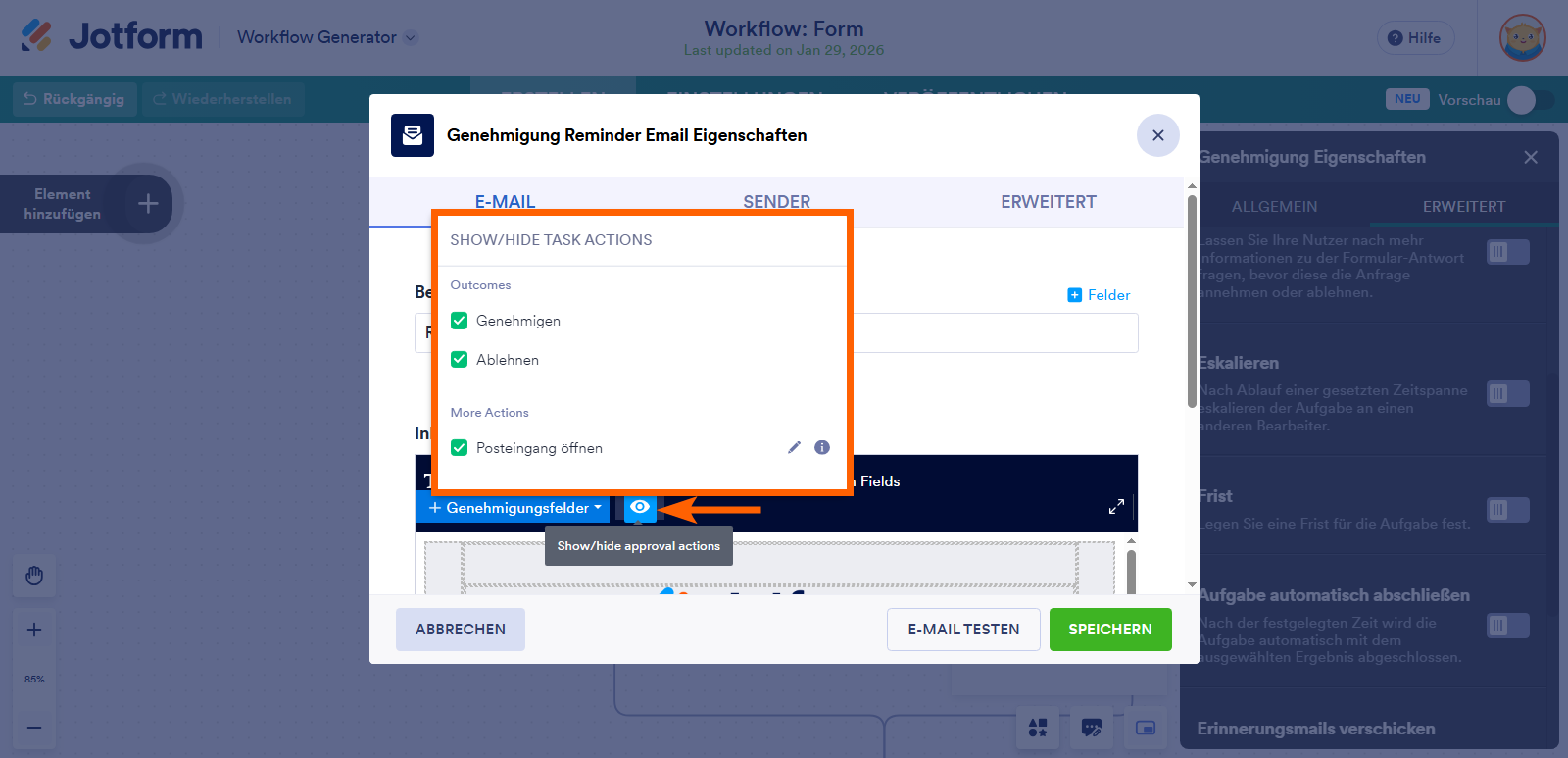Uncheck Posteingang öffnen checkbox
Viewport: 1568px width, 758px height.
pos(460,448)
